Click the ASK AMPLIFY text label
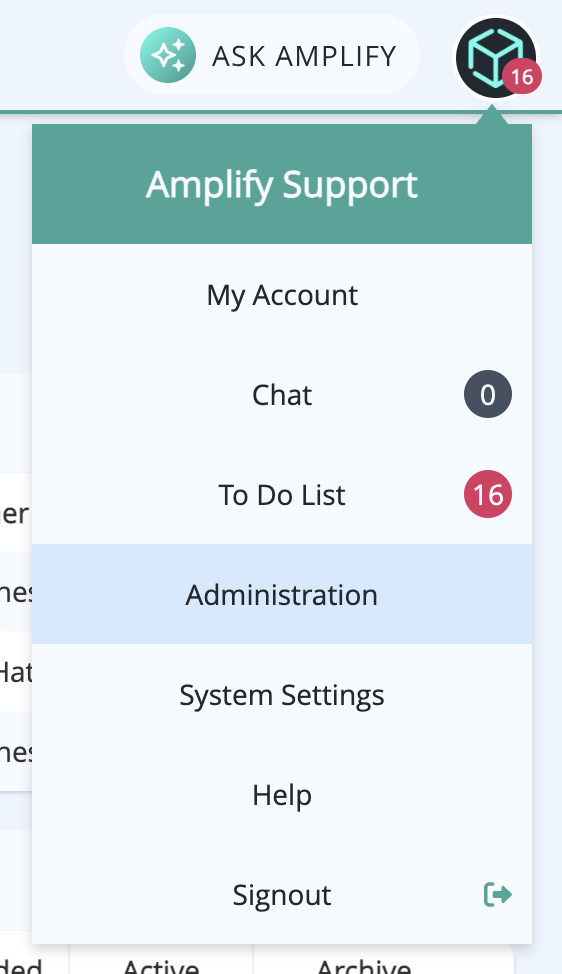This screenshot has height=974, width=562. tap(304, 56)
